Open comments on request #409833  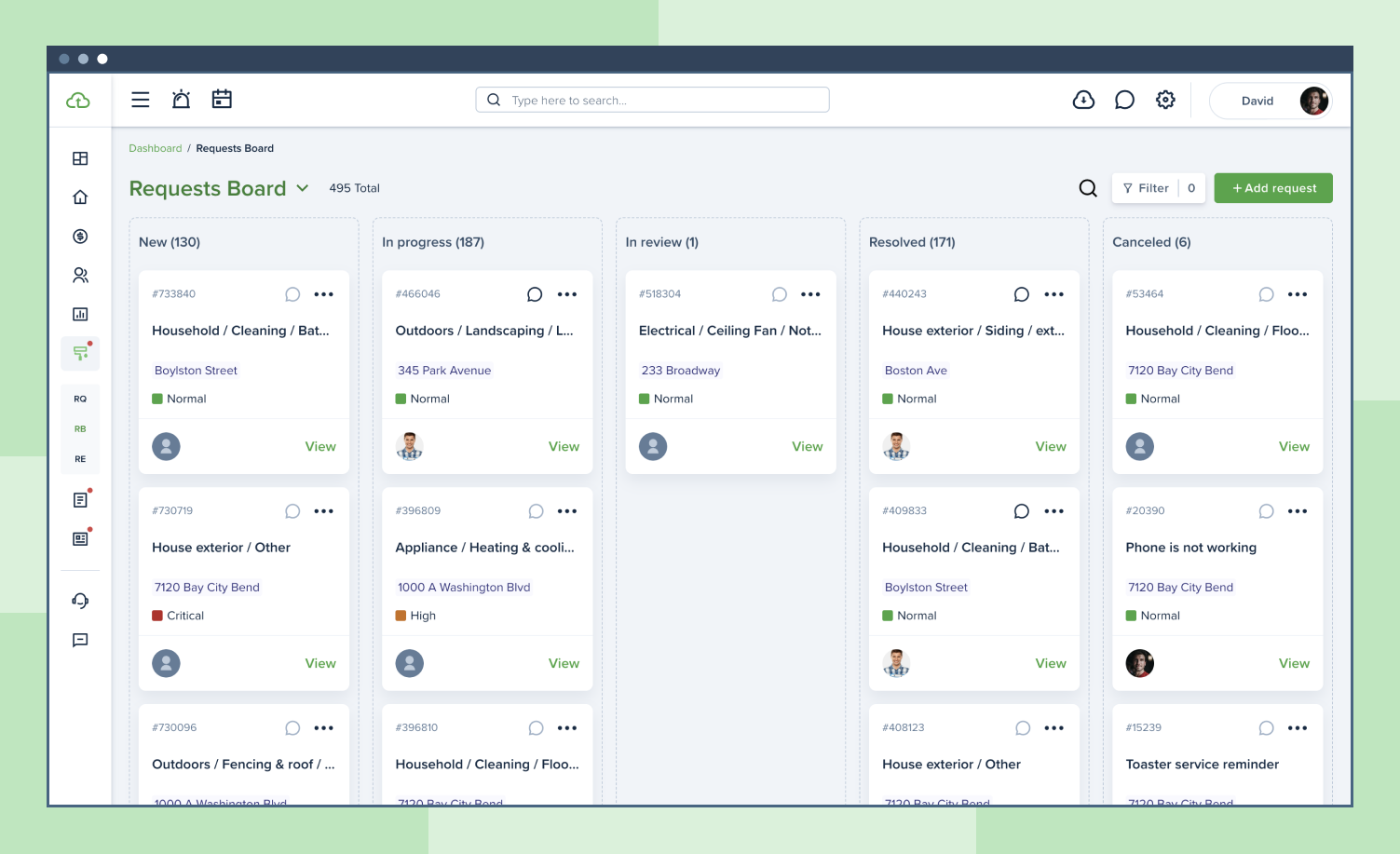(1022, 511)
